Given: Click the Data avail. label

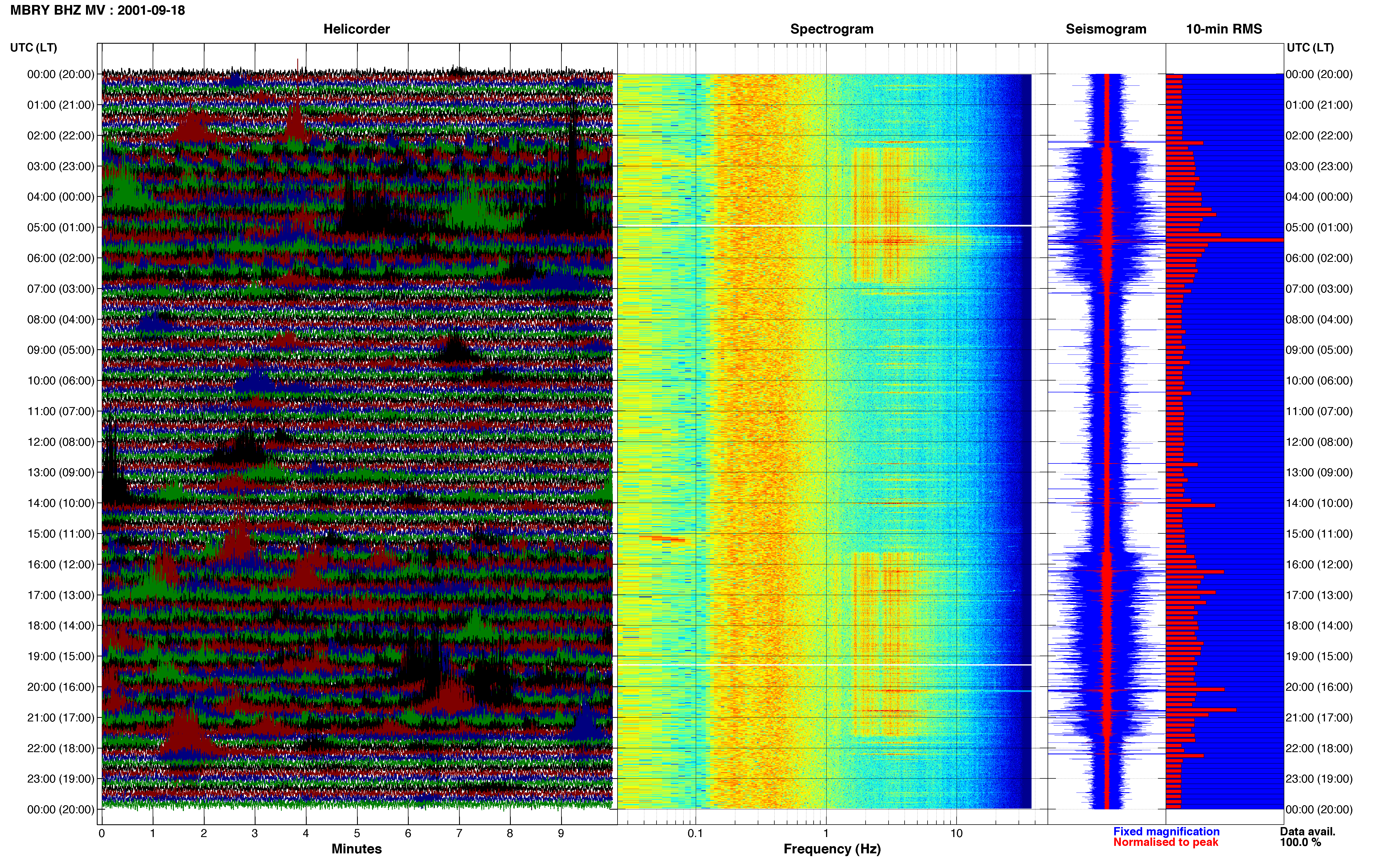Looking at the screenshot, I should [x=1308, y=831].
